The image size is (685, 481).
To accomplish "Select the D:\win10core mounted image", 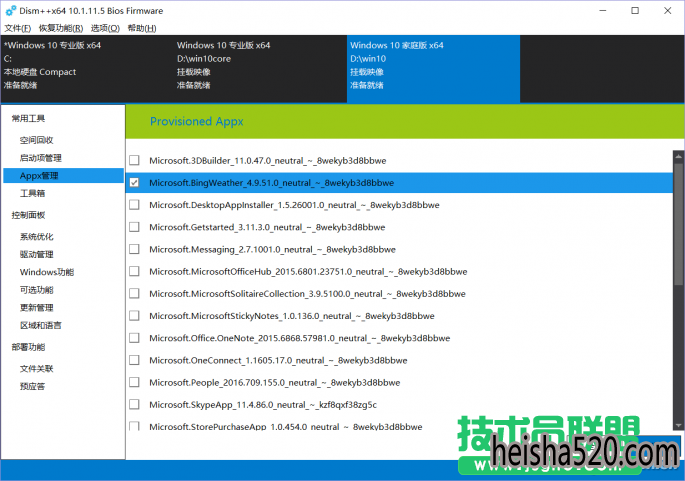I will 260,69.
